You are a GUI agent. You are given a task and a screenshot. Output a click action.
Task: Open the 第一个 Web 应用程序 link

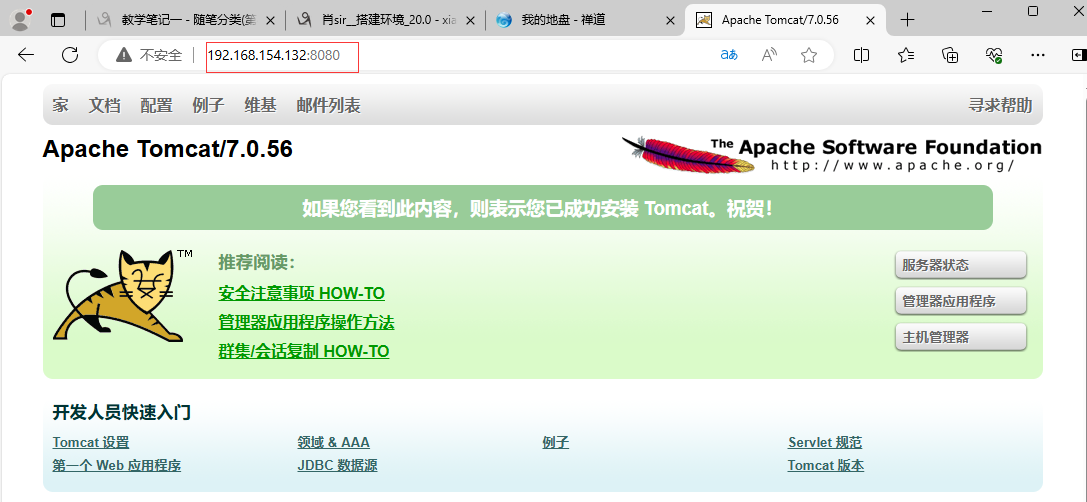pyautogui.click(x=117, y=465)
